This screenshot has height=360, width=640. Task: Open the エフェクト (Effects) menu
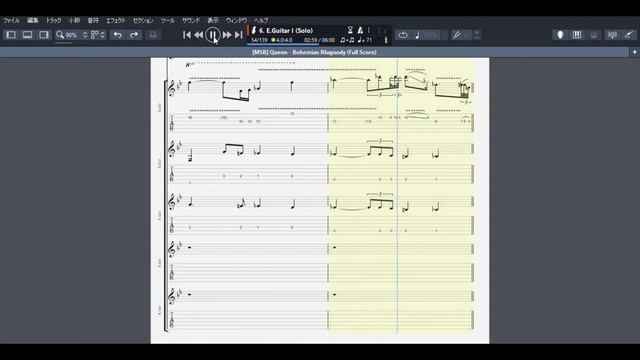(x=116, y=20)
